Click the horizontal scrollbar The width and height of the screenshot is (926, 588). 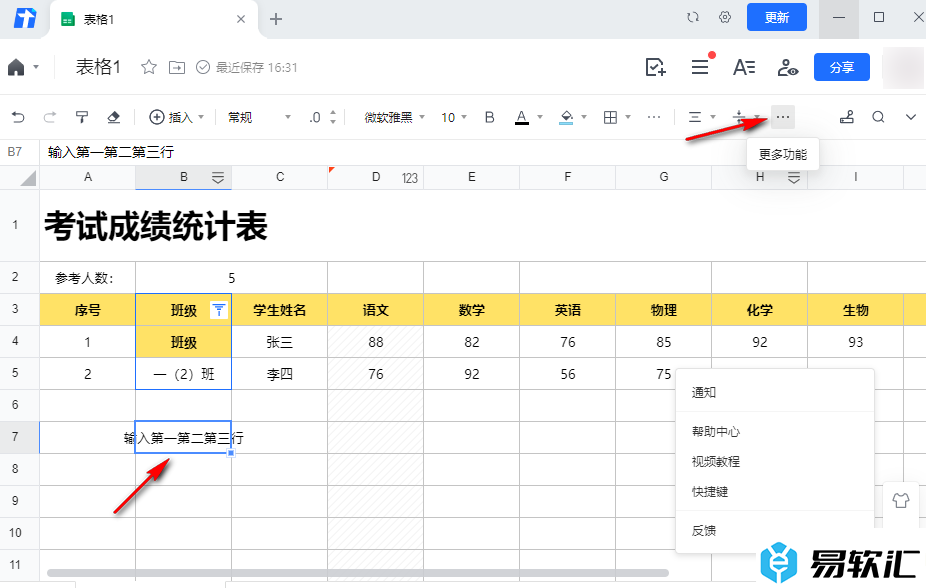pos(358,573)
